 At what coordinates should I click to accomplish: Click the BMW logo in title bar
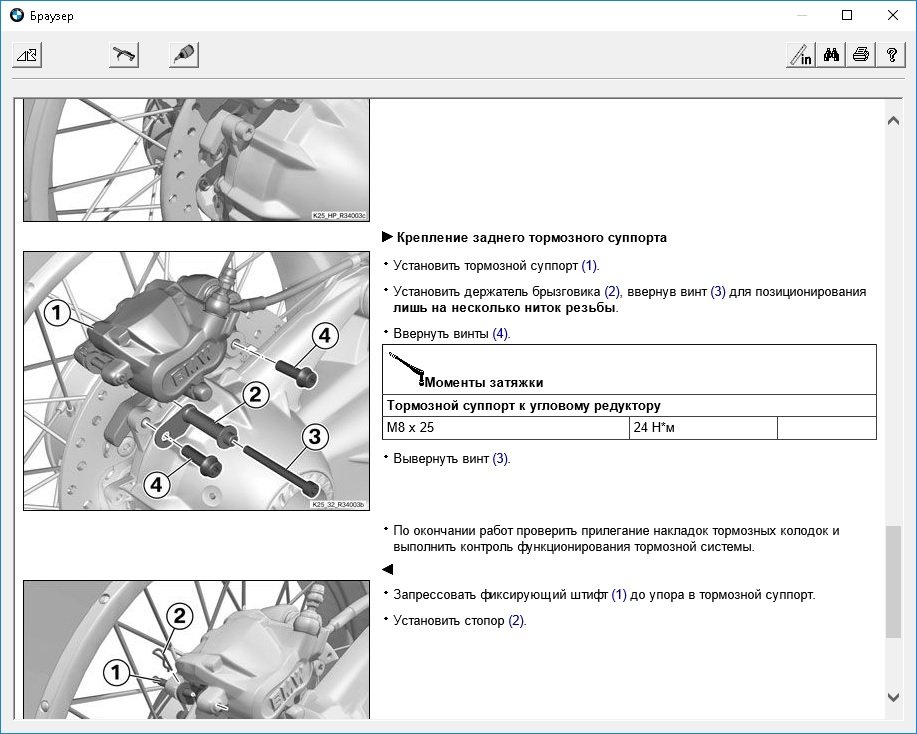click(17, 16)
